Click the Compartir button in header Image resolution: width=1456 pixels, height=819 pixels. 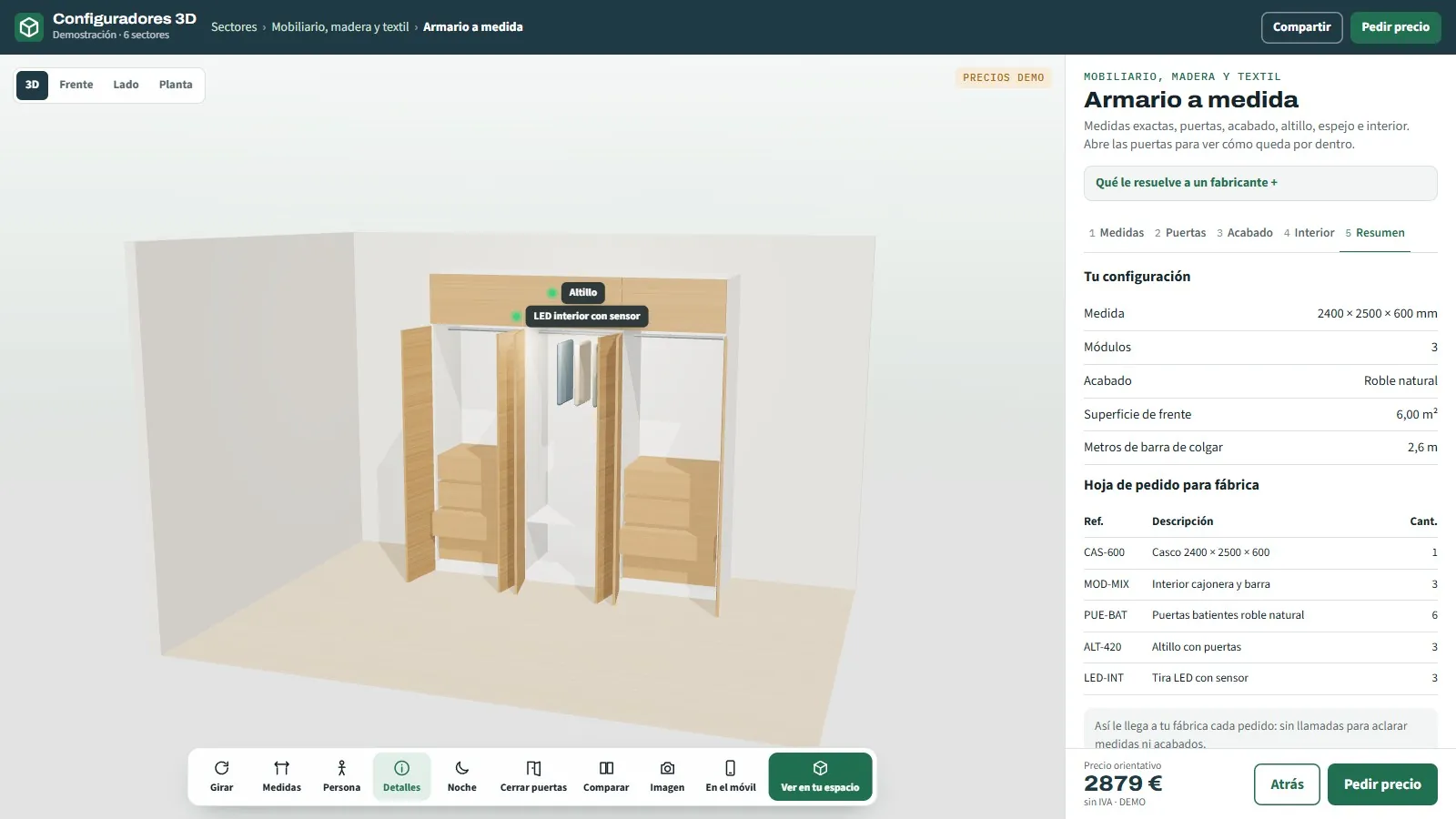coord(1301,27)
